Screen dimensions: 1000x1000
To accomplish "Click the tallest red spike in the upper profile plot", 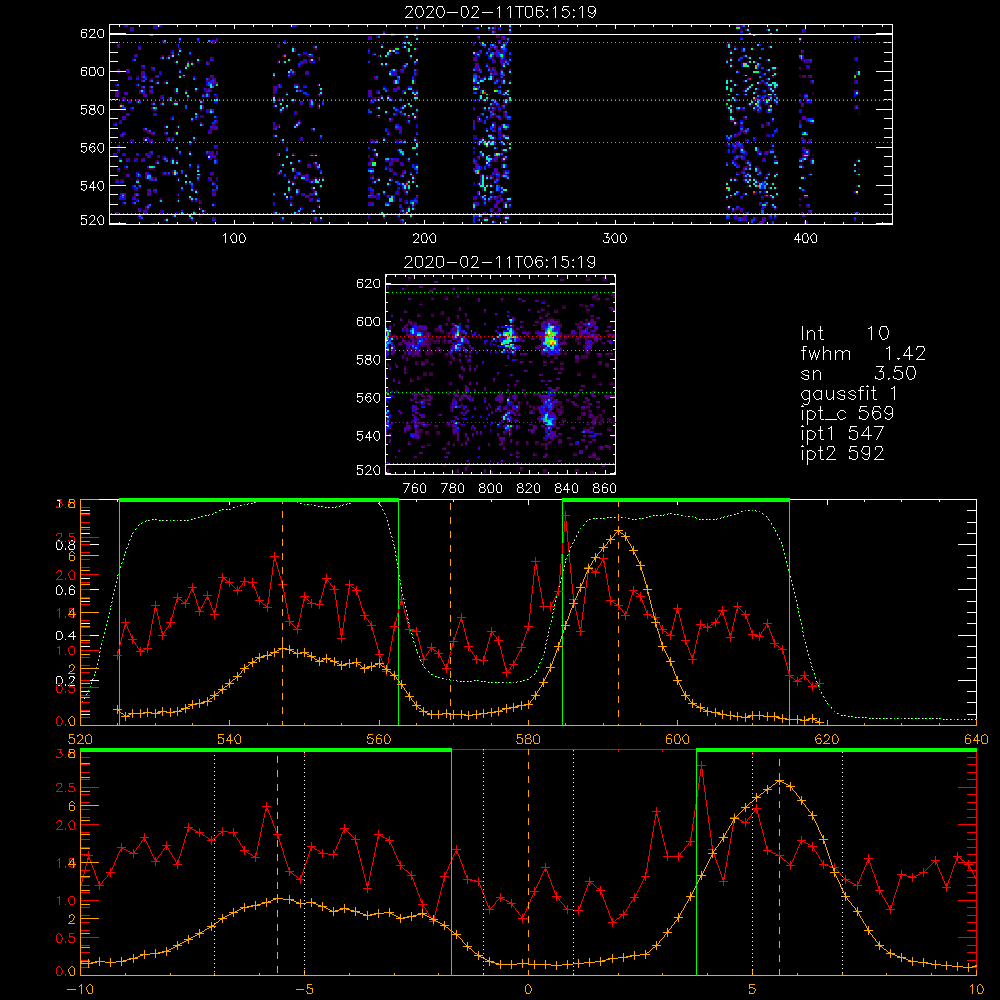I will click(566, 515).
